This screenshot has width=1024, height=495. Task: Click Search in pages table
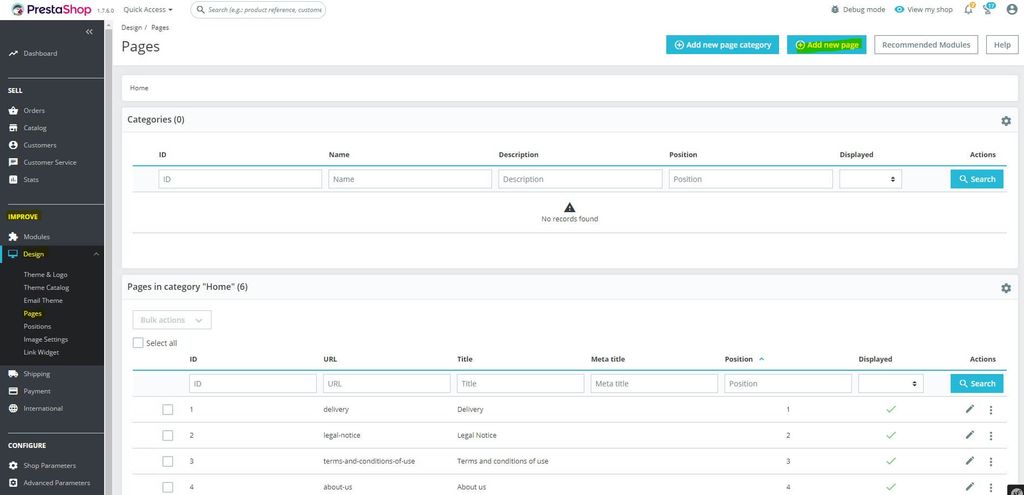pyautogui.click(x=977, y=383)
